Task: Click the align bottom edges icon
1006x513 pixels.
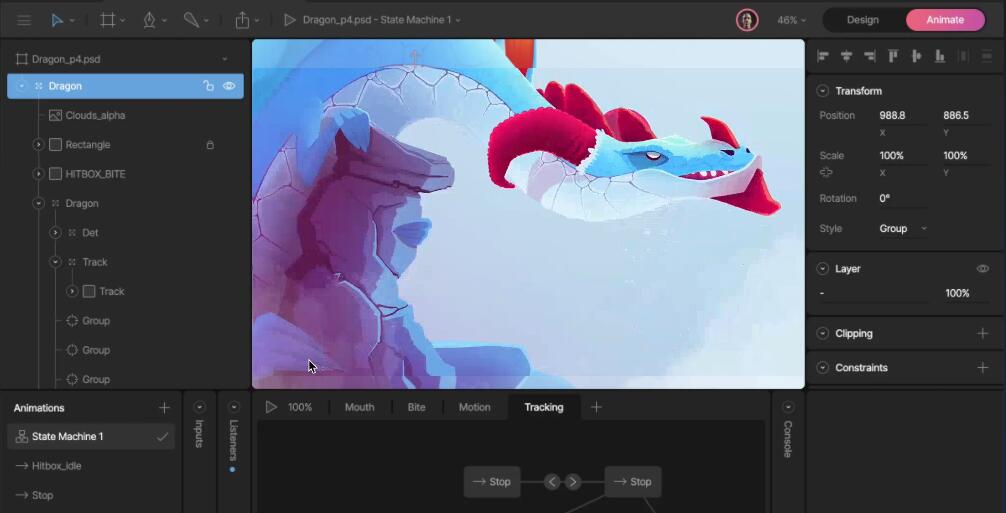Action: 940,56
